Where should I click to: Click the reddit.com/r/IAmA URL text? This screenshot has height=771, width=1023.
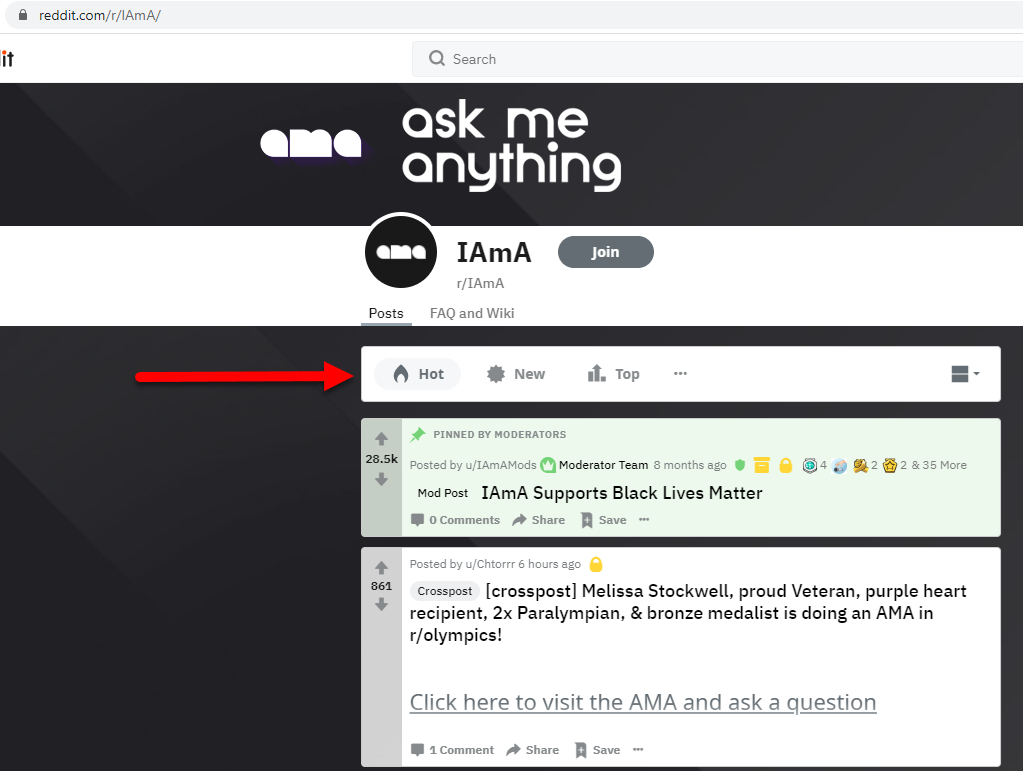100,15
